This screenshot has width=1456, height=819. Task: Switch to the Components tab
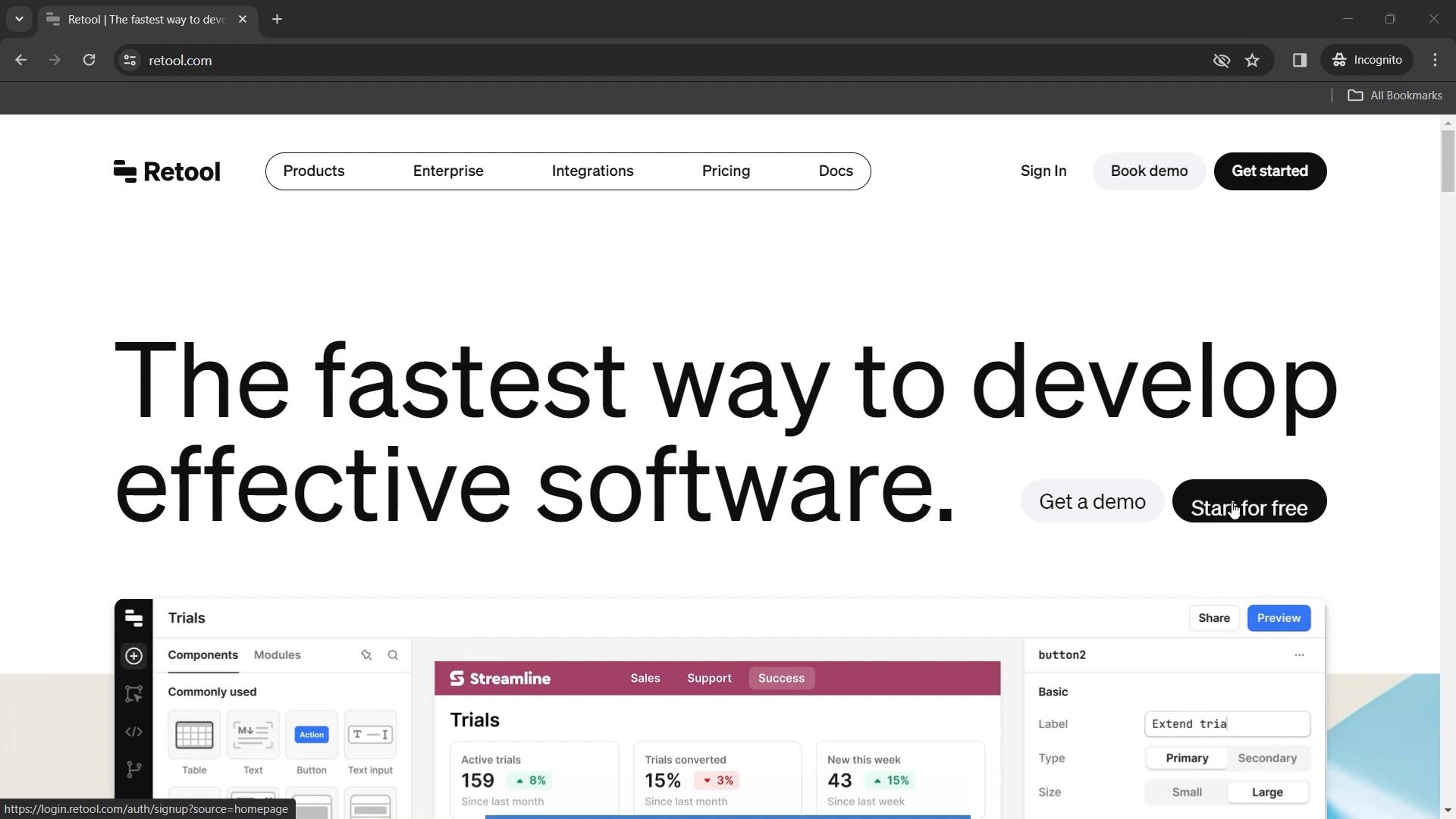click(203, 655)
